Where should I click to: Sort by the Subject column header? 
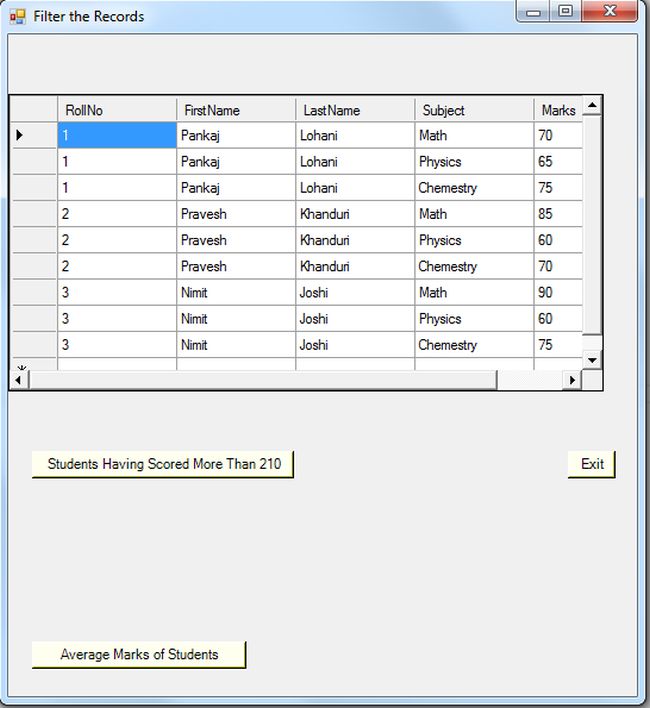(x=474, y=110)
